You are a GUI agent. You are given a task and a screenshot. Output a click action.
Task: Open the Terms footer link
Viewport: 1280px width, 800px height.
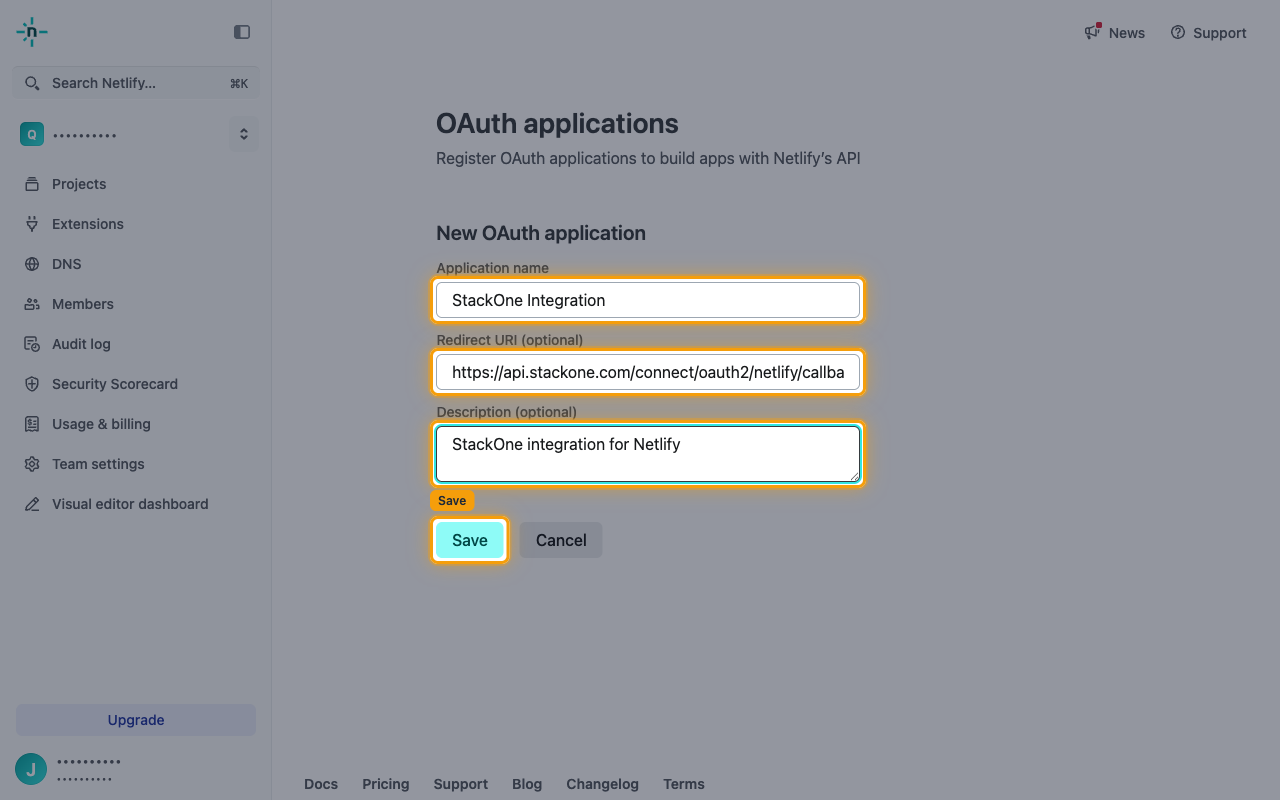[x=684, y=784]
